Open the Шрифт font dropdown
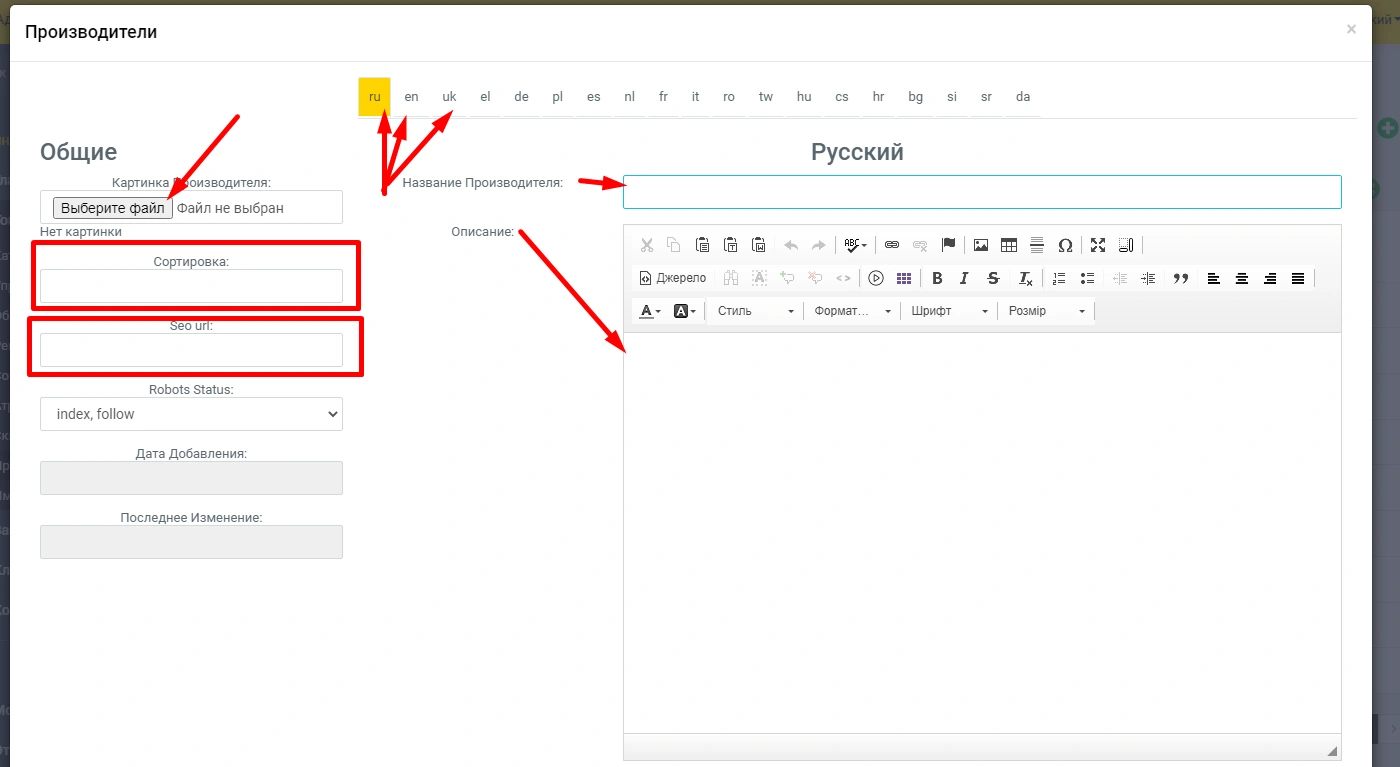Viewport: 1400px width, 767px height. [949, 311]
